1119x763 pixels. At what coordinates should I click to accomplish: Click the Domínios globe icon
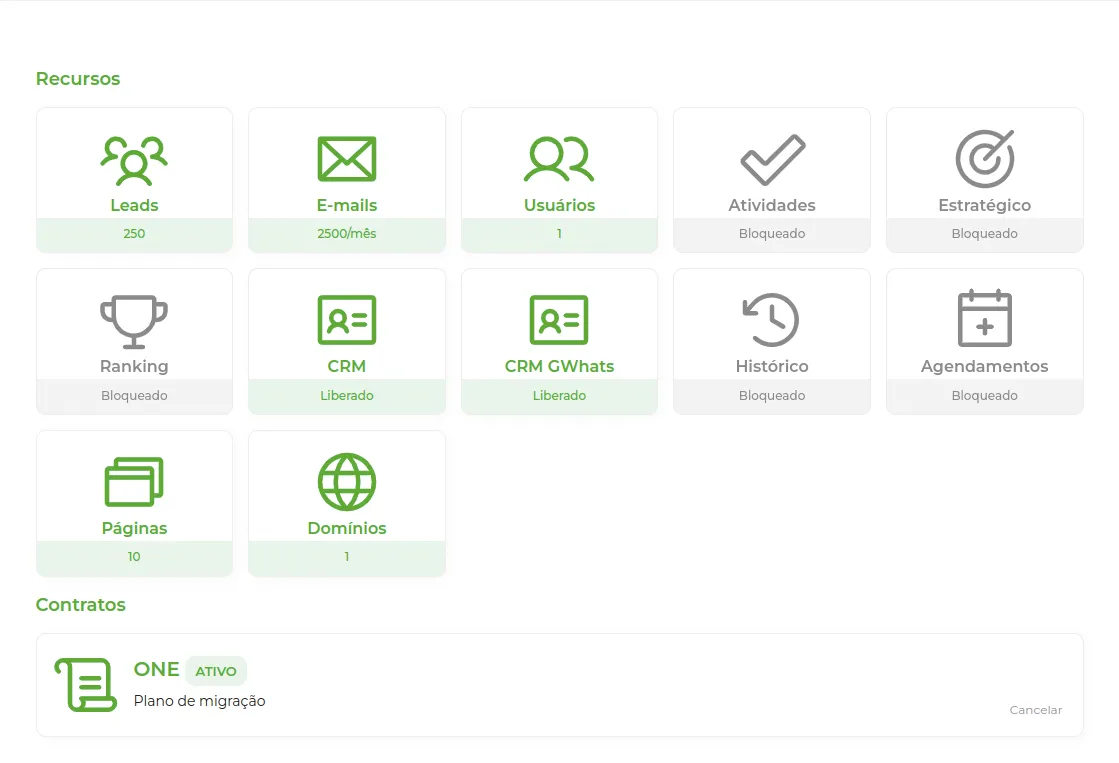click(347, 482)
